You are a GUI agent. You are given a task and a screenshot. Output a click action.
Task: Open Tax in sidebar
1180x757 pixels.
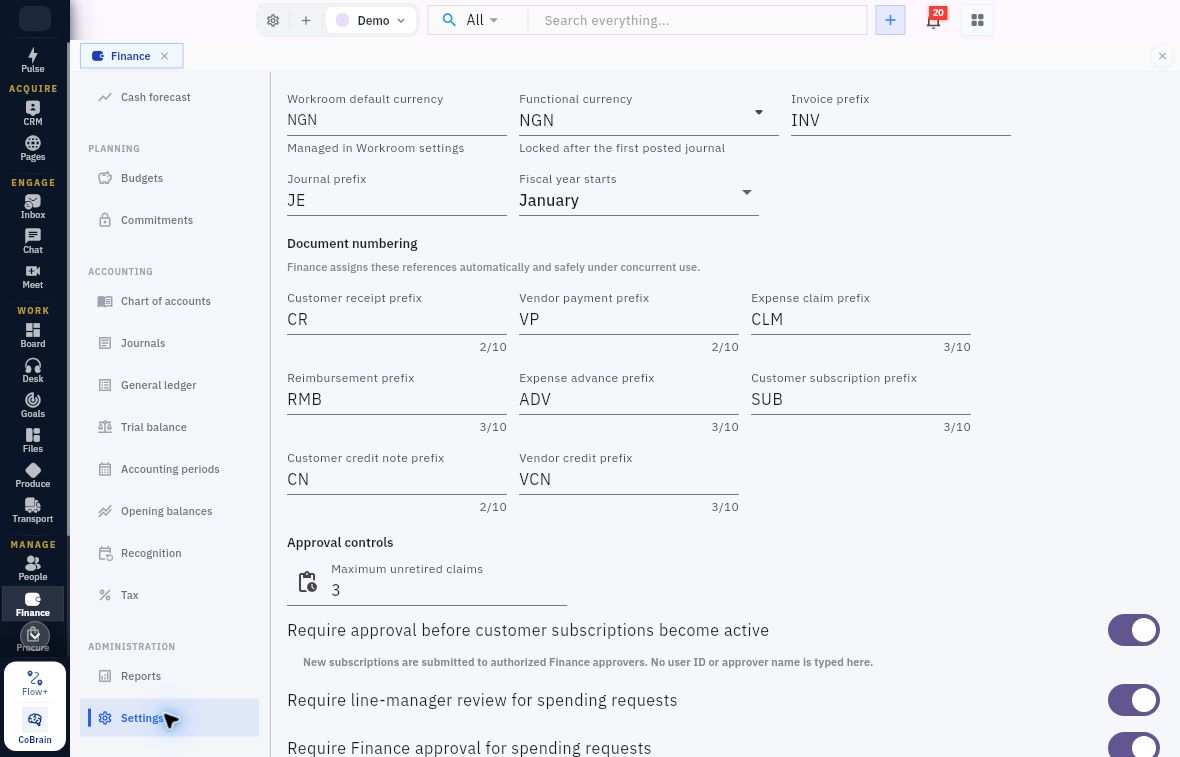pos(169,595)
